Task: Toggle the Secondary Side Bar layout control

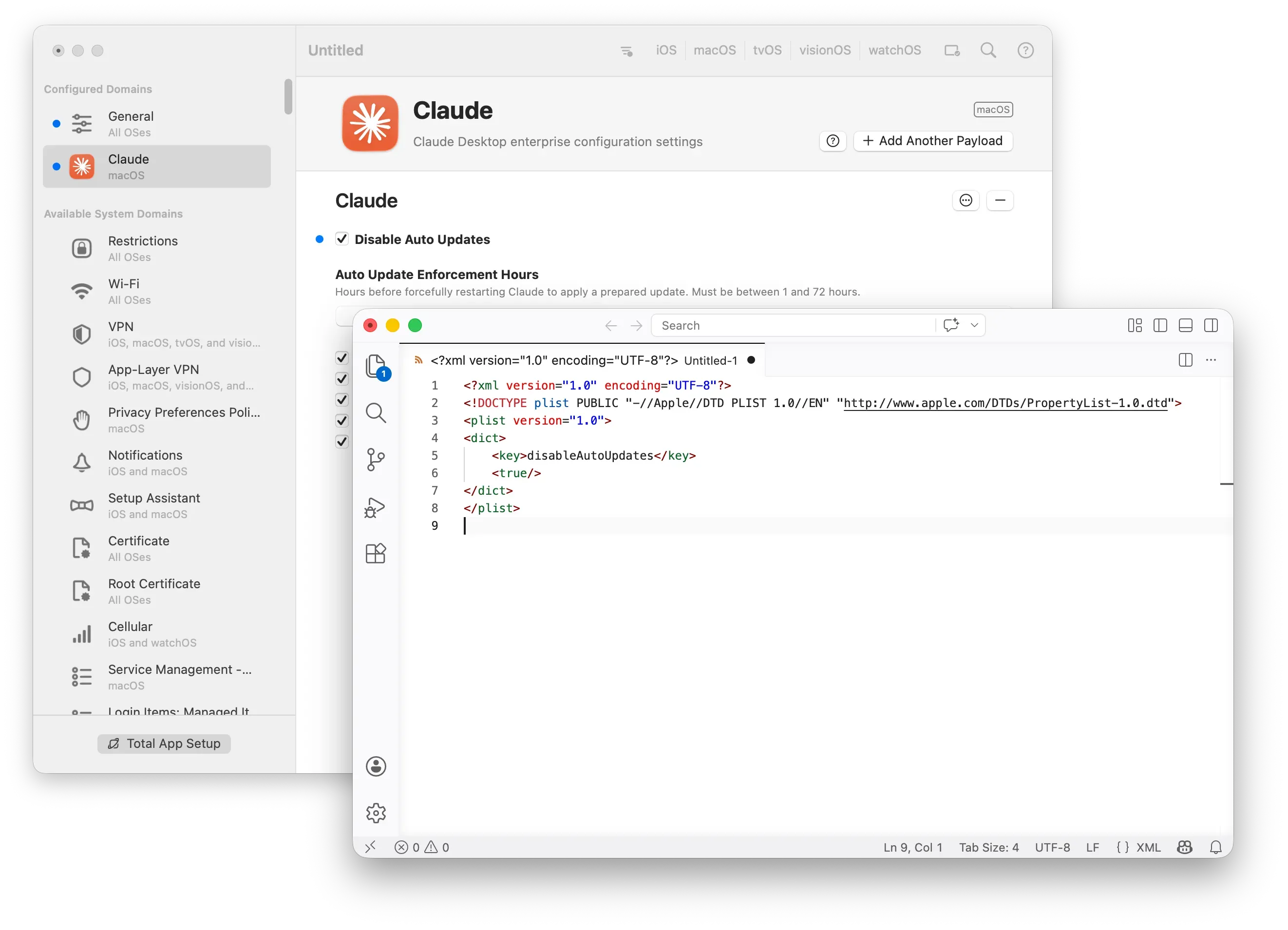Action: [x=1212, y=325]
